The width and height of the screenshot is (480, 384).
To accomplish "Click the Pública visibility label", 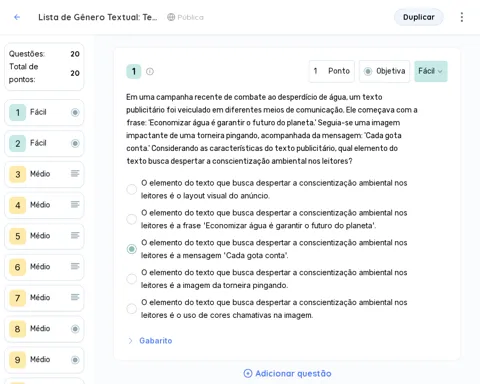I will [190, 17].
